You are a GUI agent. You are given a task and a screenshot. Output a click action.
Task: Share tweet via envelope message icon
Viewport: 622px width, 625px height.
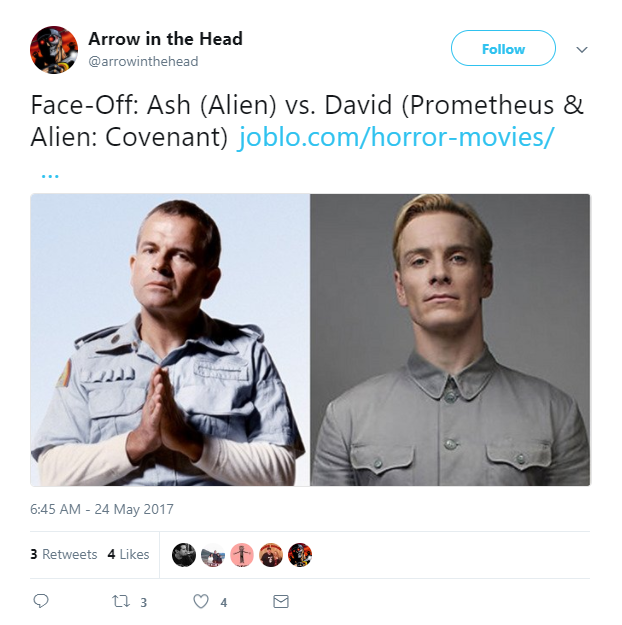[x=281, y=601]
